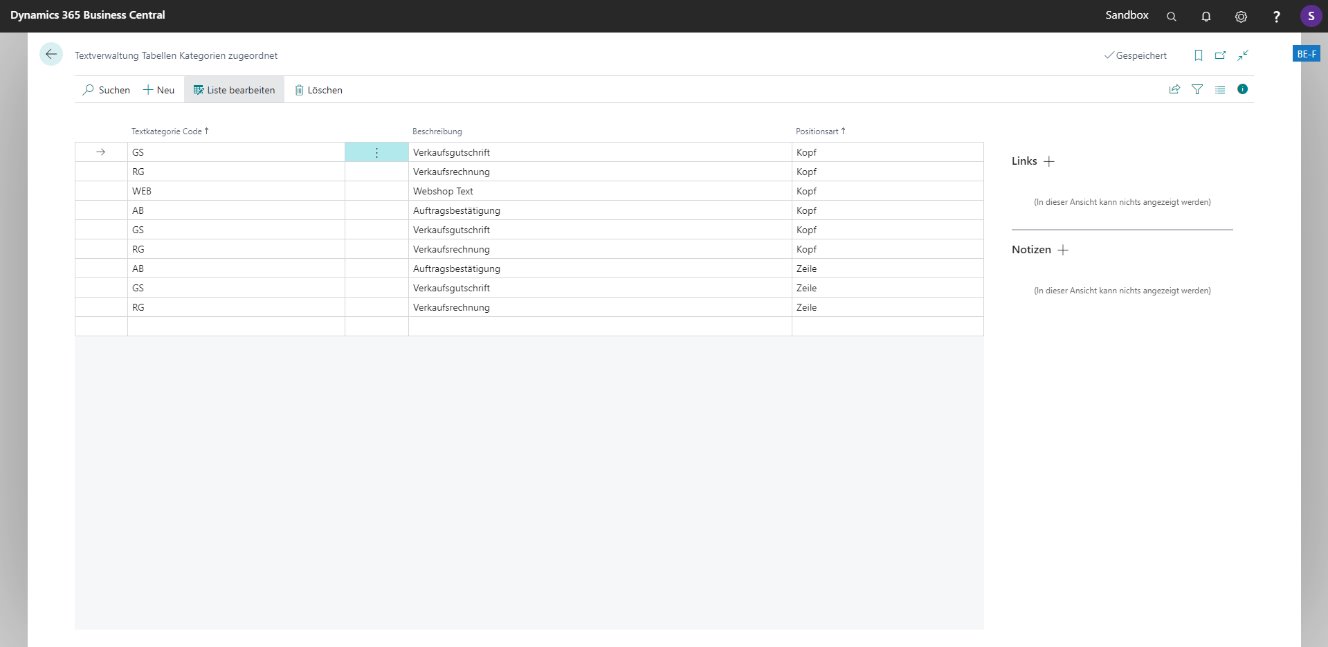Select the Webshop Text description cell
The width and height of the screenshot is (1328, 647).
[x=443, y=191]
